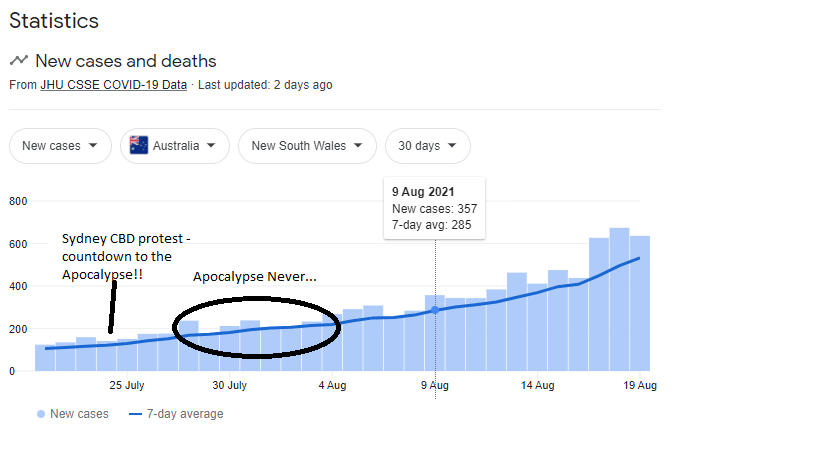This screenshot has width=819, height=459.
Task: Click the last bar at 19 Aug
Action: tap(640, 303)
